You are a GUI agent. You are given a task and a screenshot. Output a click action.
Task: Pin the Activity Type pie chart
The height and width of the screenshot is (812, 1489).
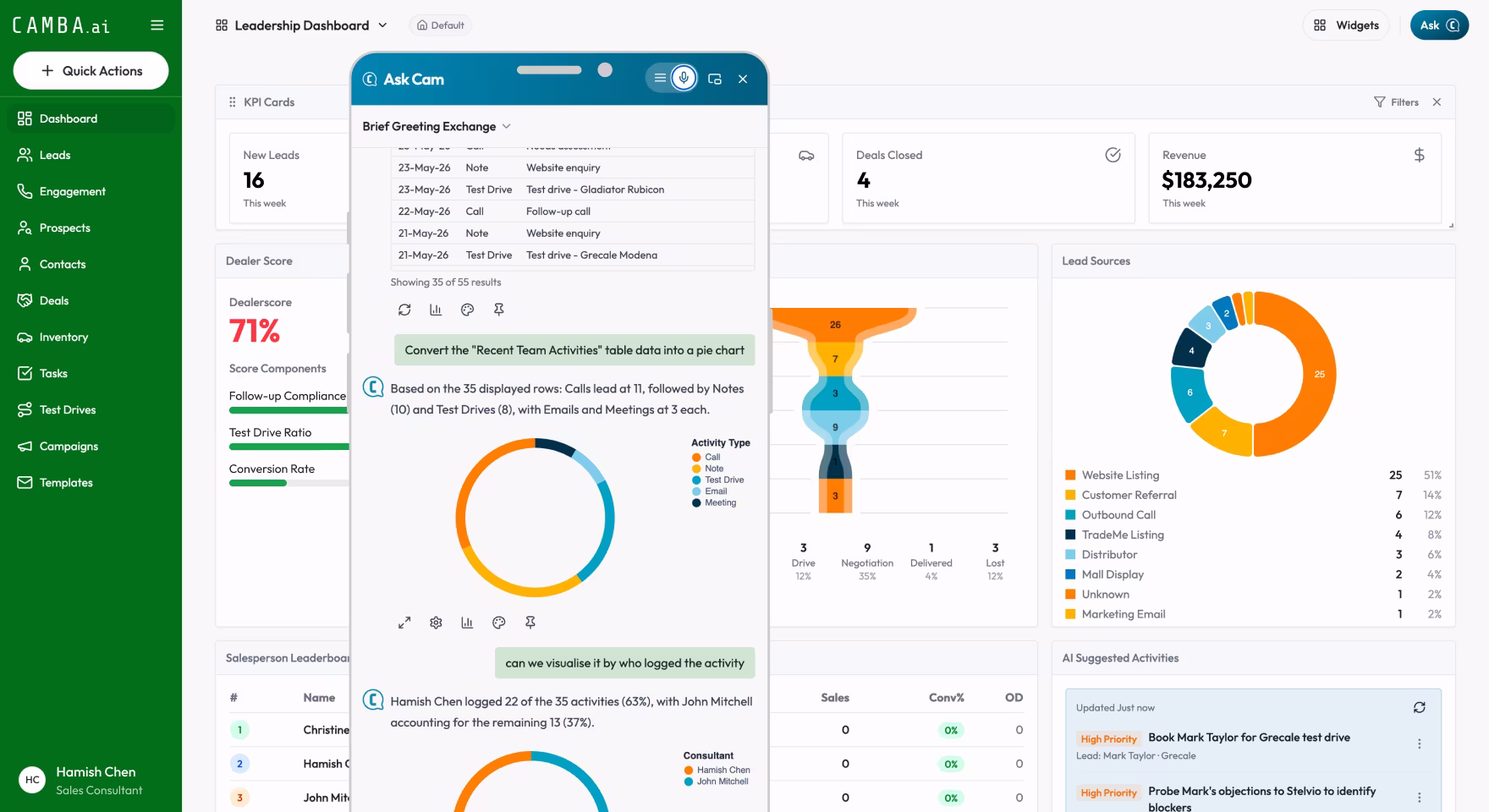point(530,623)
